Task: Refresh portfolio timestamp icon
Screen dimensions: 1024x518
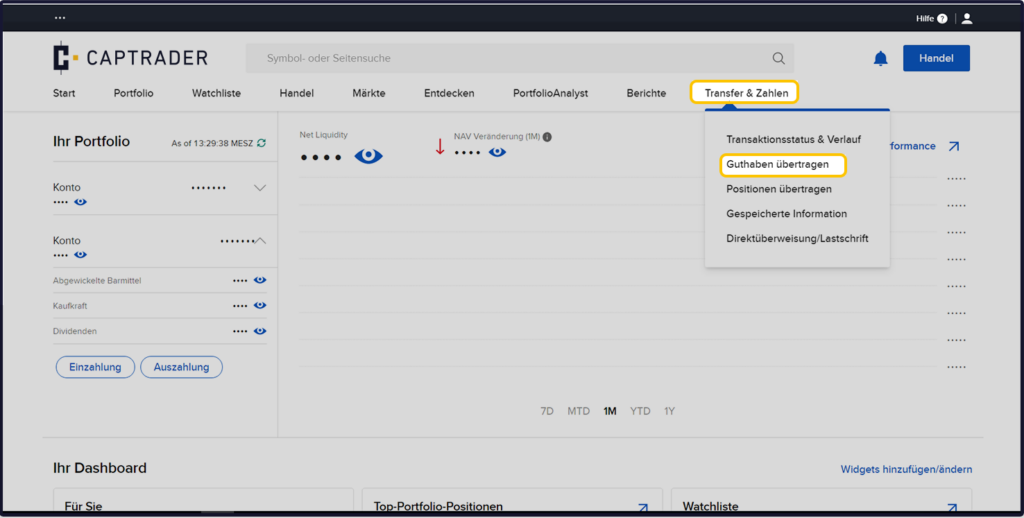Action: click(x=261, y=143)
